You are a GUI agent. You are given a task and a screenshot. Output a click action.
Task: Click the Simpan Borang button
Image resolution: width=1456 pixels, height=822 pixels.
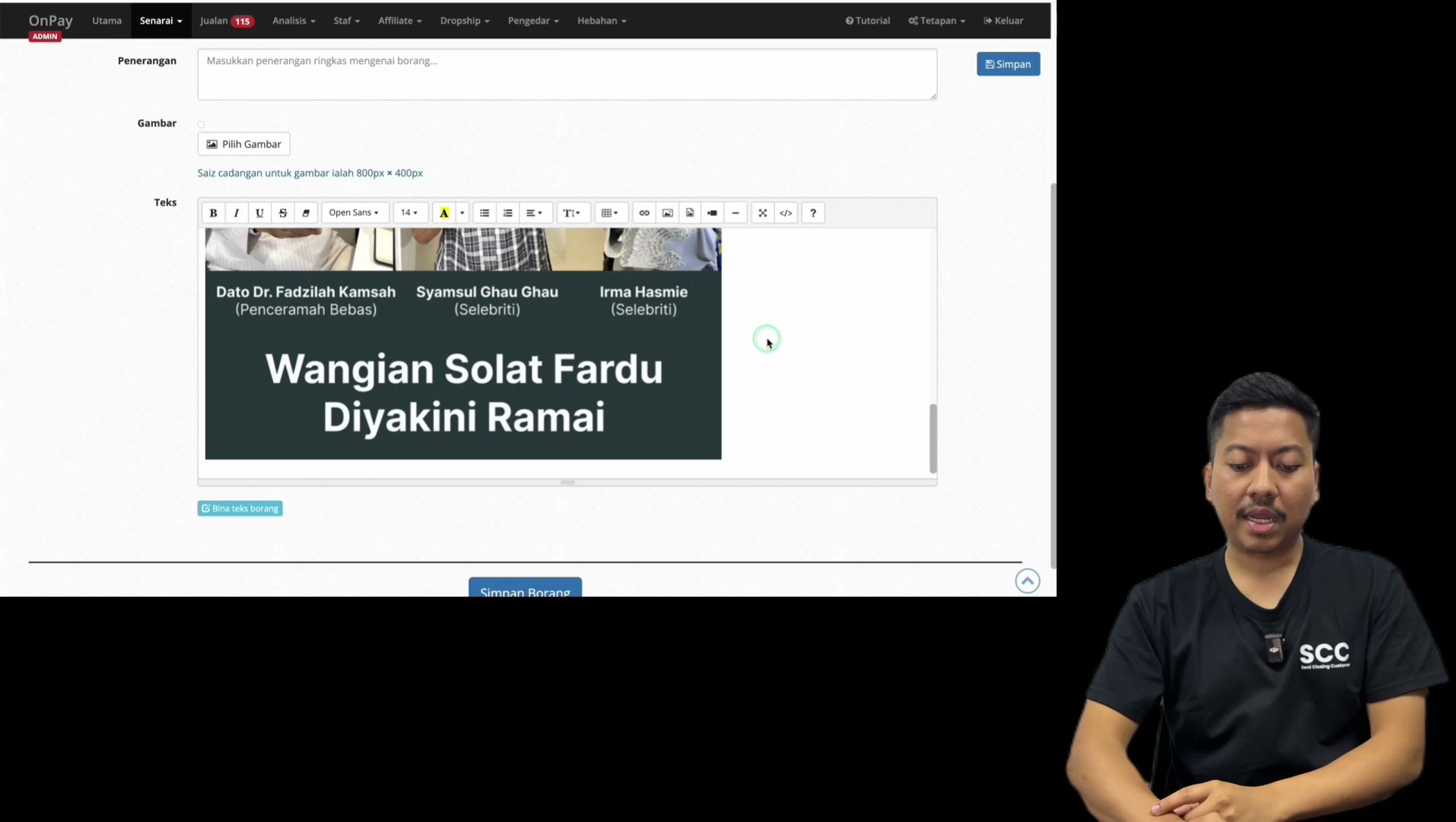click(525, 588)
